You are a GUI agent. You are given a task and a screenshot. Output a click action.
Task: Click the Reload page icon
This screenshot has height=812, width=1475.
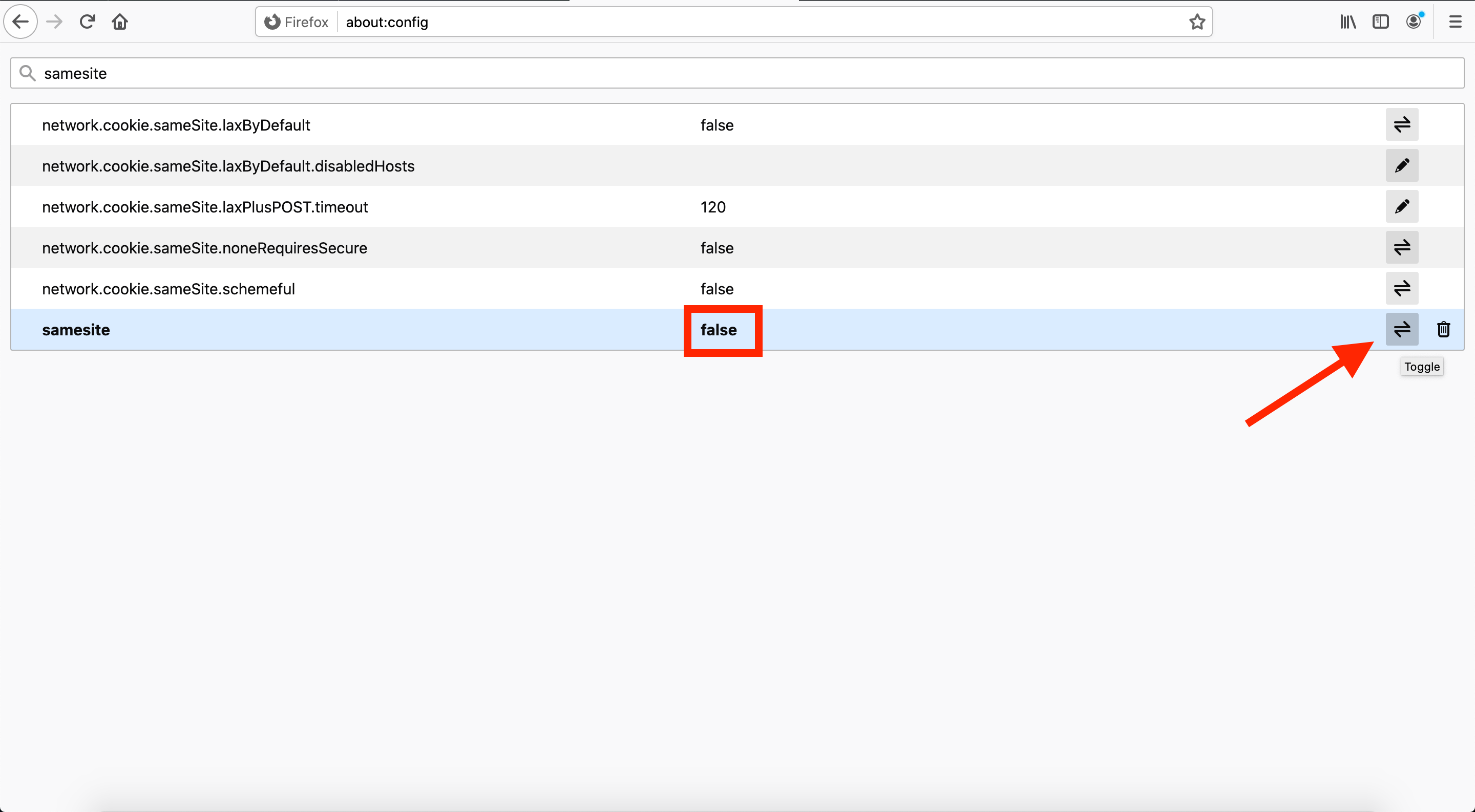(87, 22)
